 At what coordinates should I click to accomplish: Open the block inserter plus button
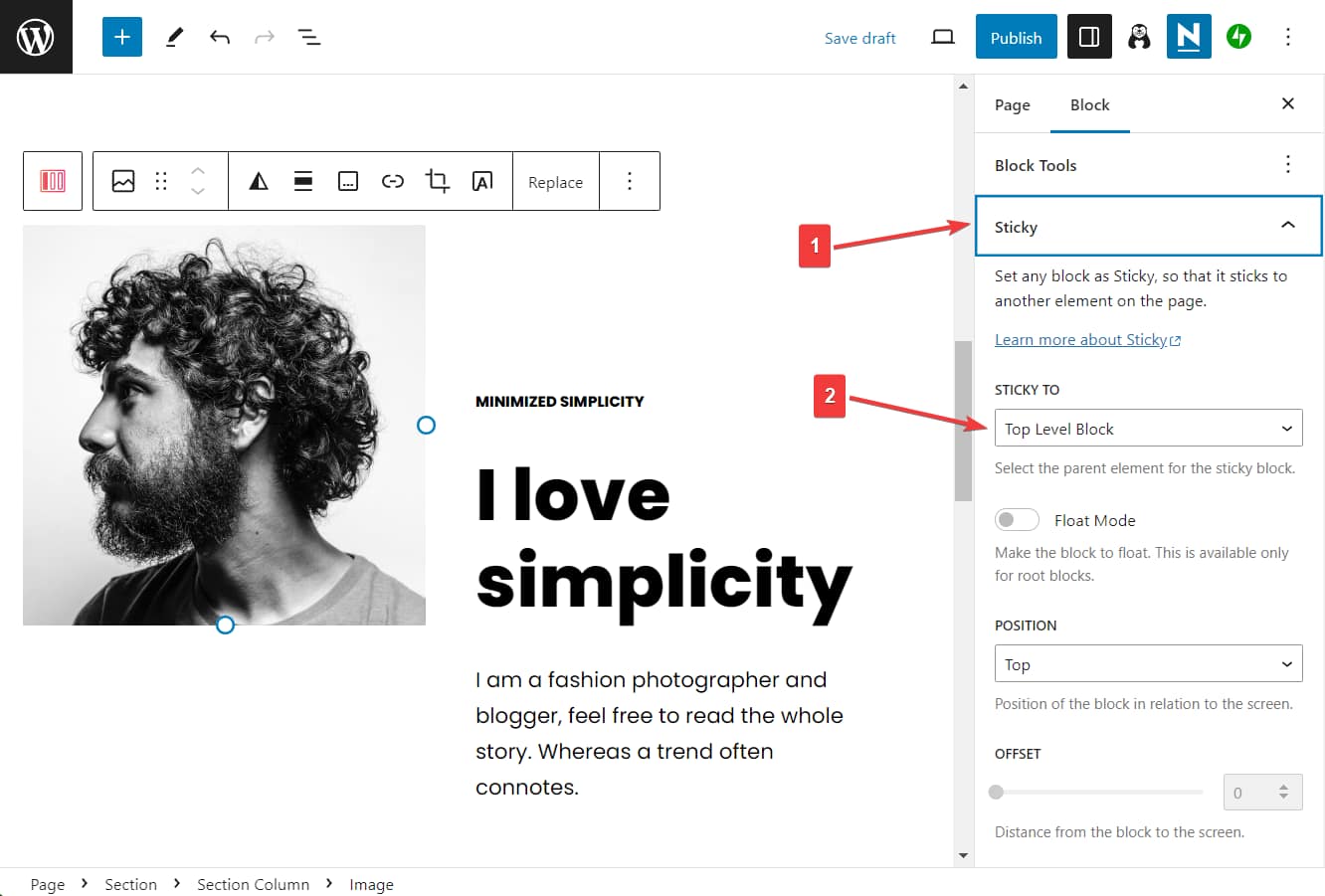[122, 37]
